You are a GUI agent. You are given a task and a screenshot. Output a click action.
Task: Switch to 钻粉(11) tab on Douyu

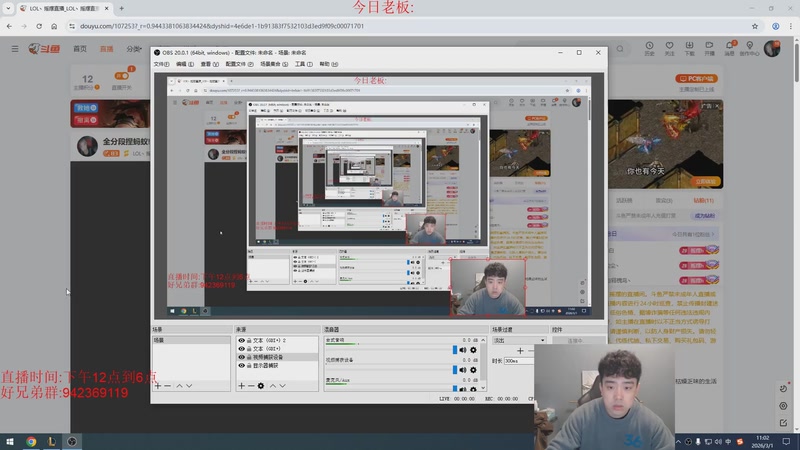tap(704, 201)
